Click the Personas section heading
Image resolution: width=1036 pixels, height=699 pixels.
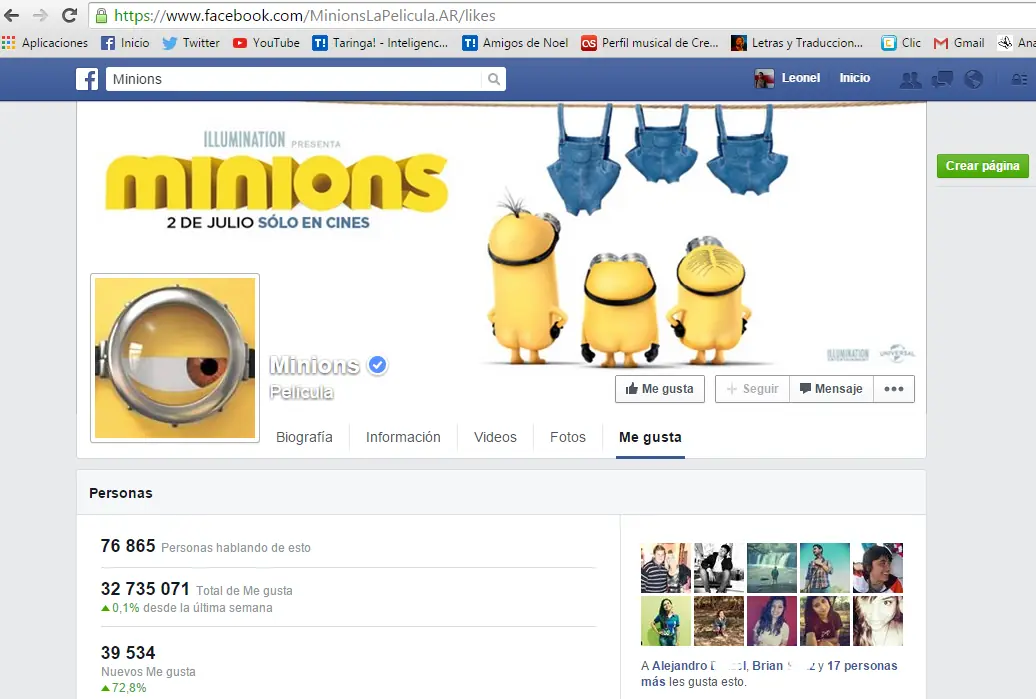121,493
